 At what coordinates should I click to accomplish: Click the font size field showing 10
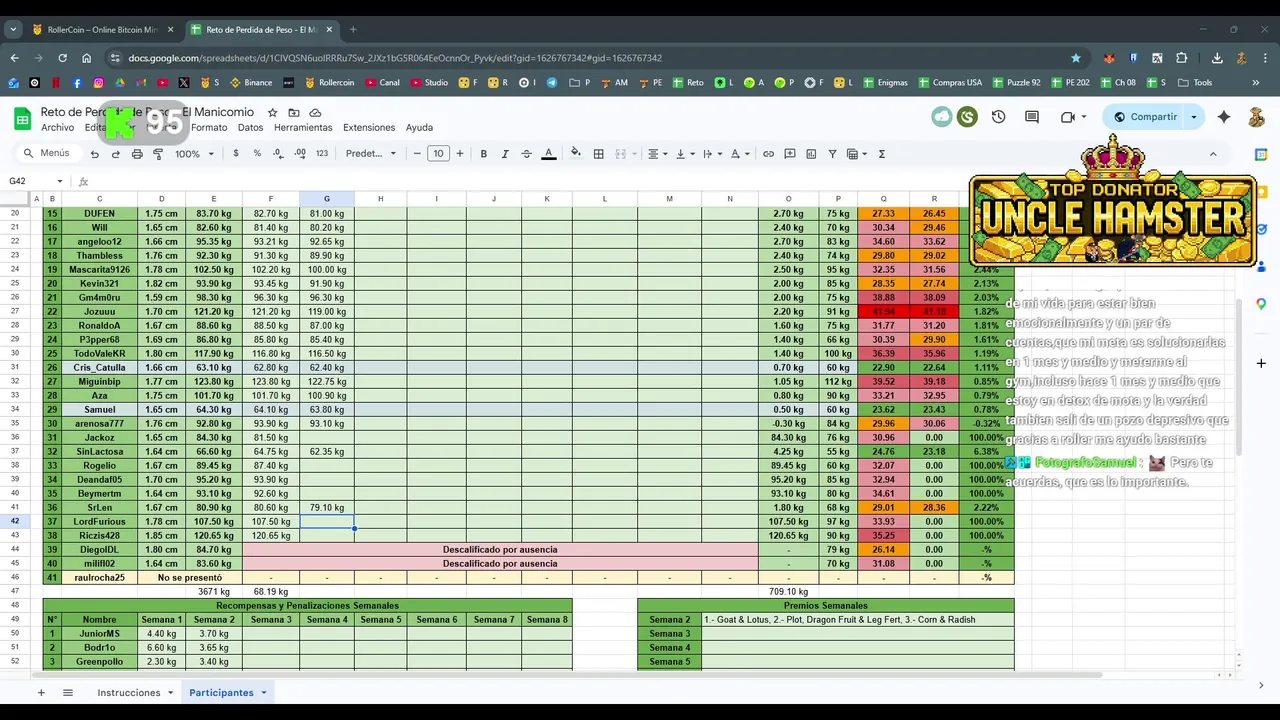(x=438, y=154)
